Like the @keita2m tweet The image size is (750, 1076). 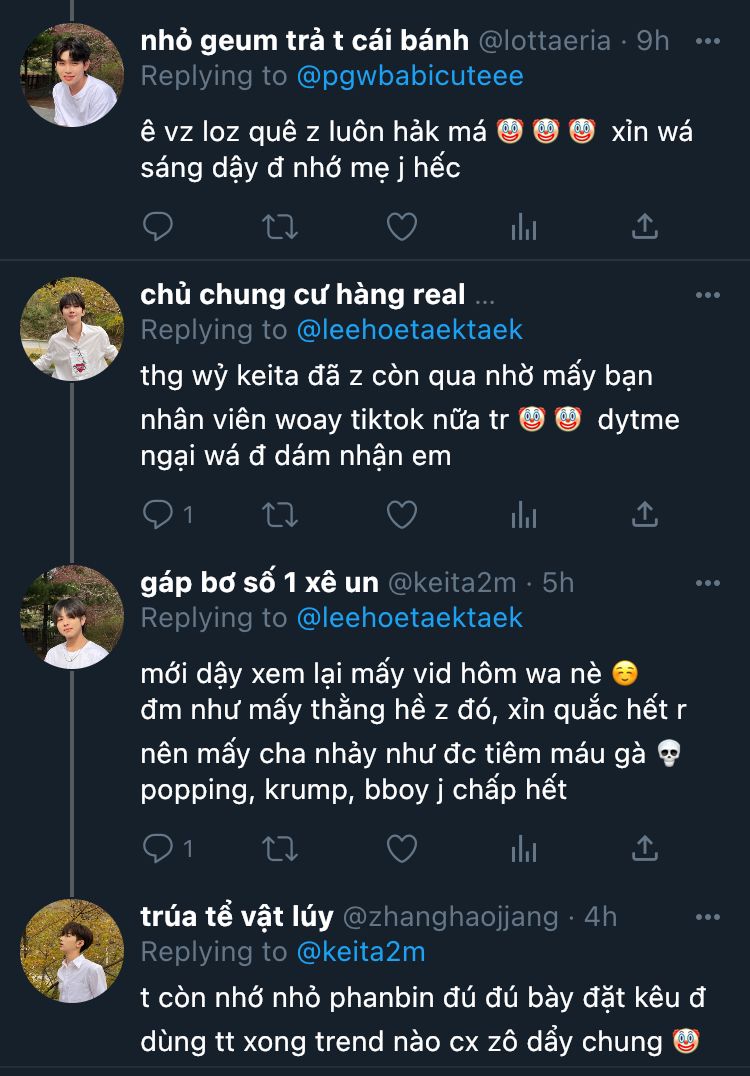coord(401,849)
